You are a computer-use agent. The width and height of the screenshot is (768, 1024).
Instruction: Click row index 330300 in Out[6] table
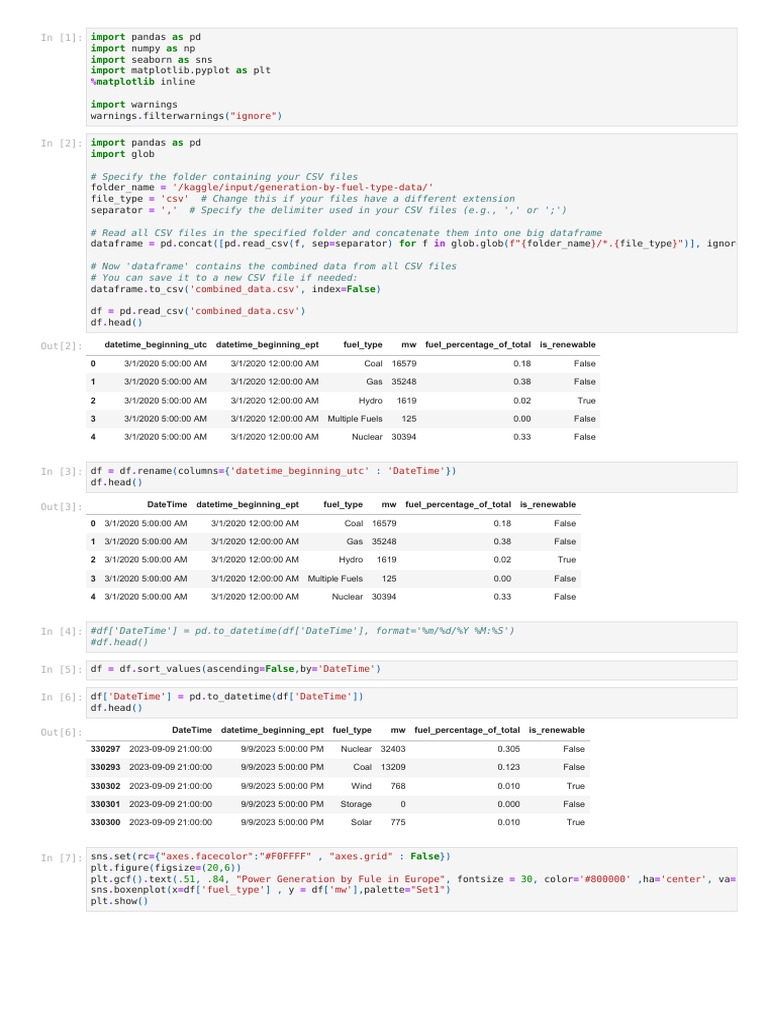(x=105, y=823)
